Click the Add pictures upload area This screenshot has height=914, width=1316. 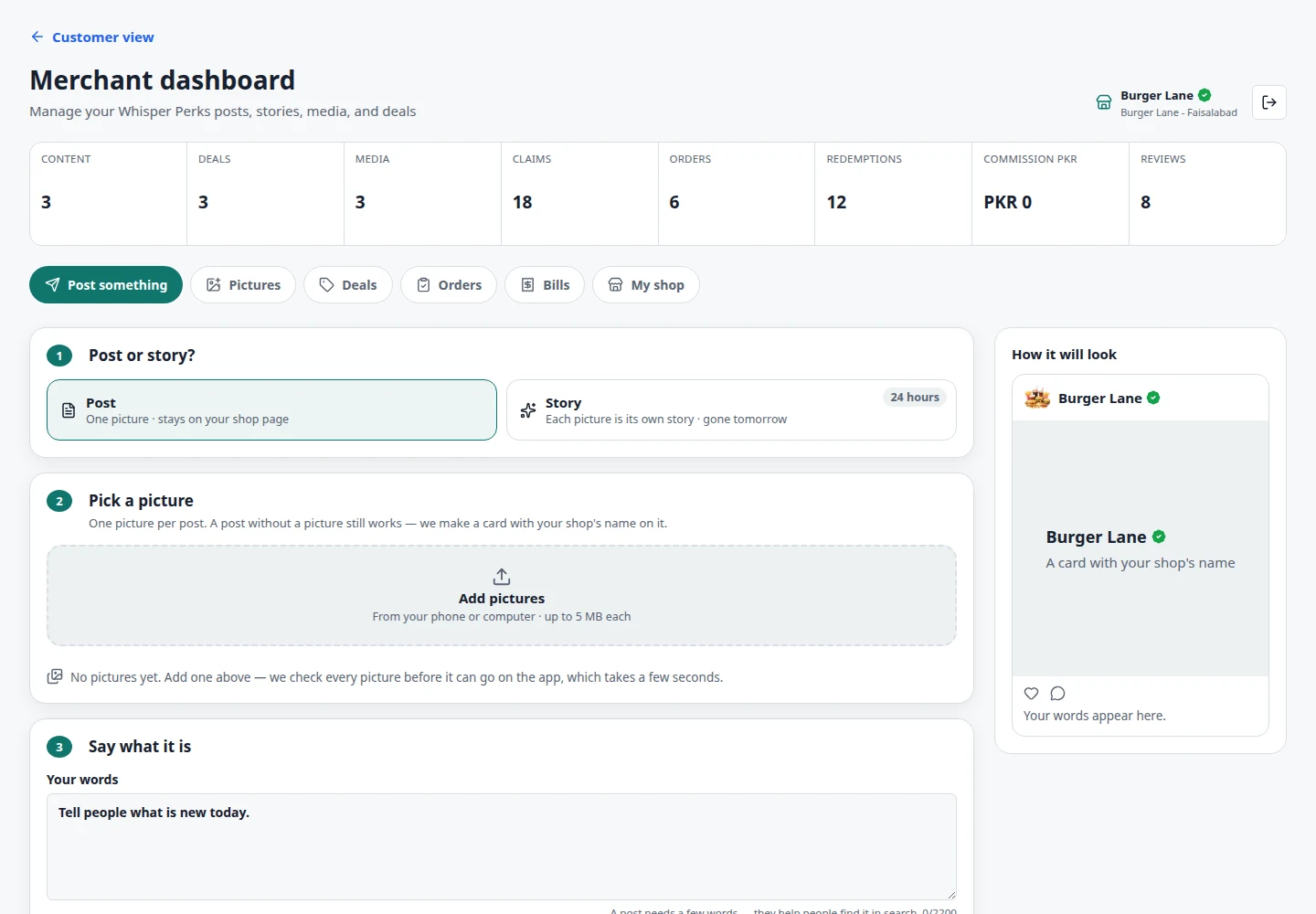pyautogui.click(x=502, y=596)
